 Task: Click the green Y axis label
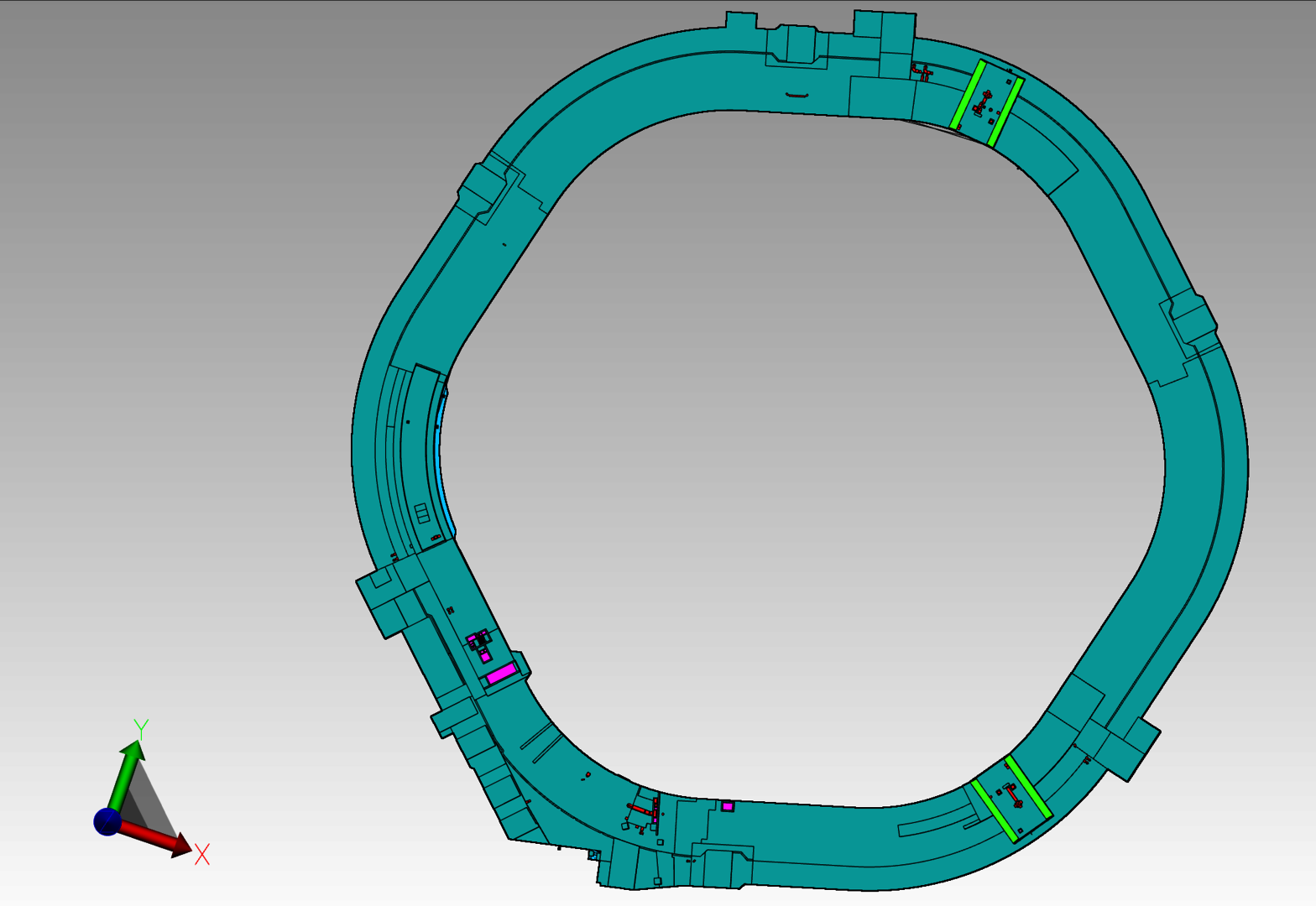pos(141,728)
